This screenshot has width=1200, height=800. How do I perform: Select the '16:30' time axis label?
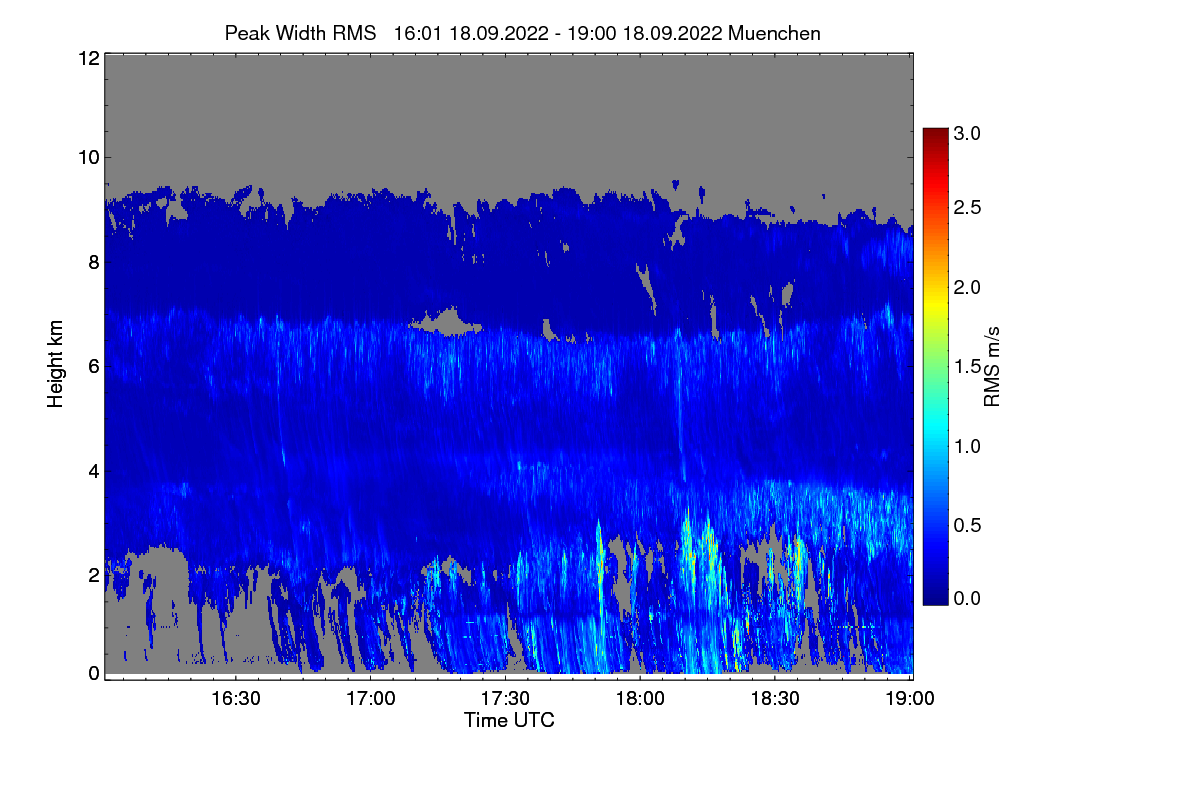click(236, 699)
